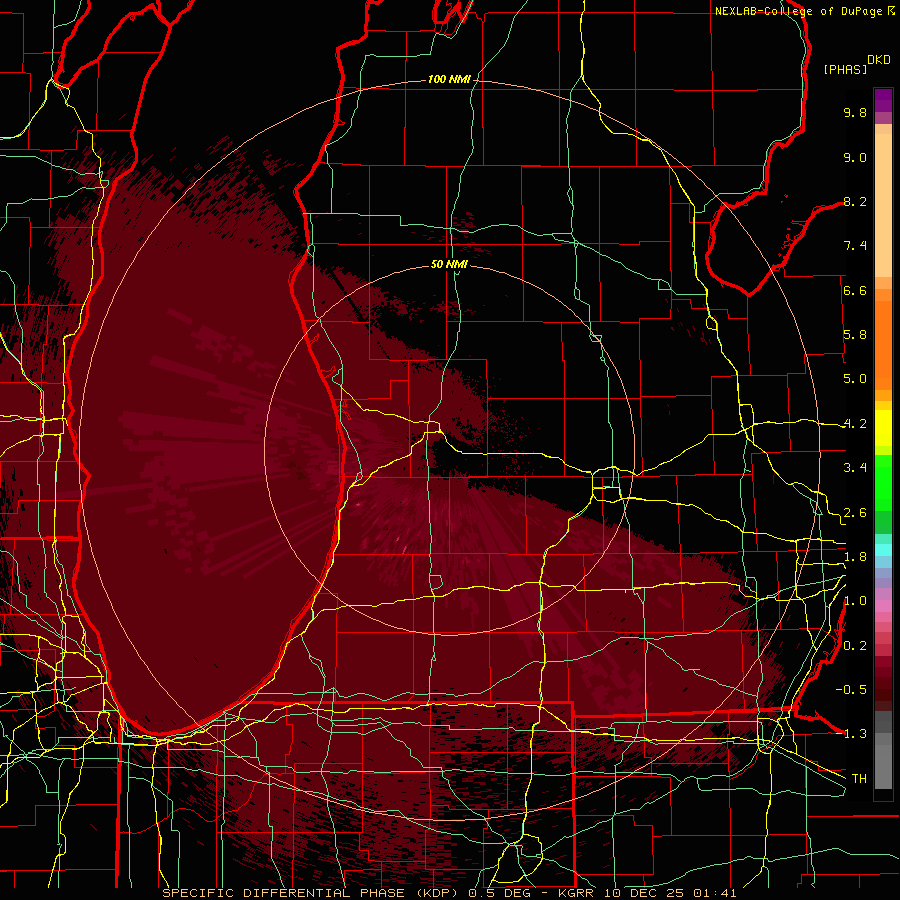Pick the bright green color bar segment
This screenshot has height=900, width=900.
(883, 483)
